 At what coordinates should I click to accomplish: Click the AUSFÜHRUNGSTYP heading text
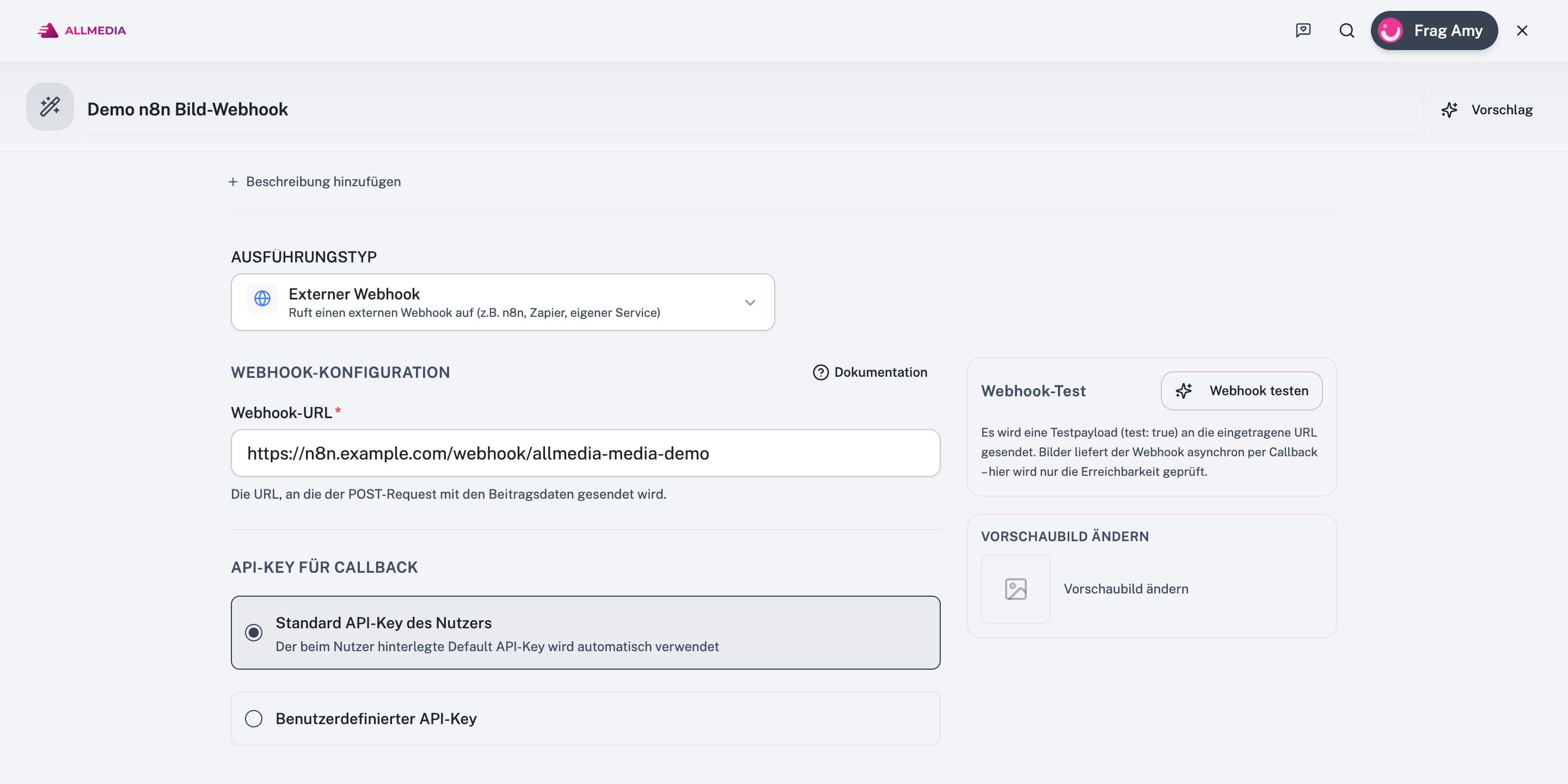(x=304, y=257)
